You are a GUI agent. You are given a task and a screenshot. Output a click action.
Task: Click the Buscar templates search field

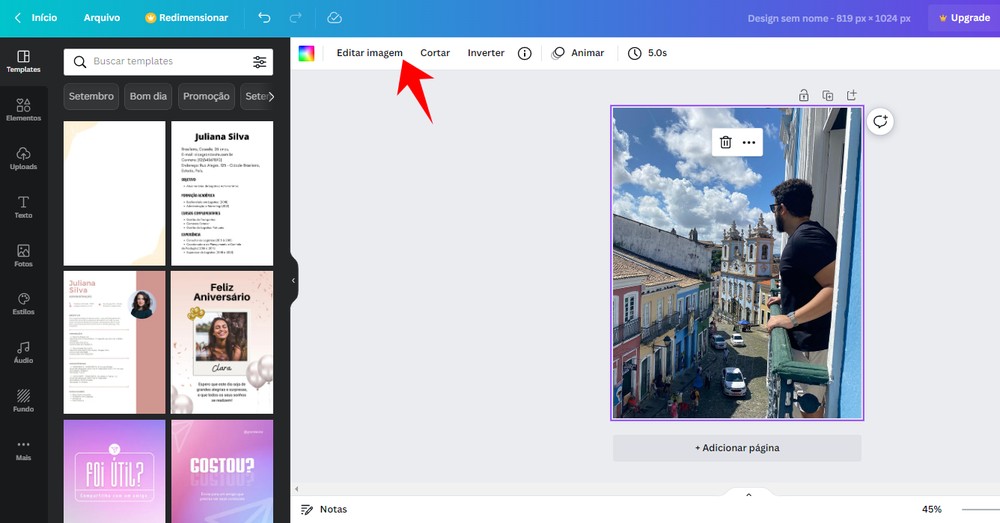tap(168, 61)
